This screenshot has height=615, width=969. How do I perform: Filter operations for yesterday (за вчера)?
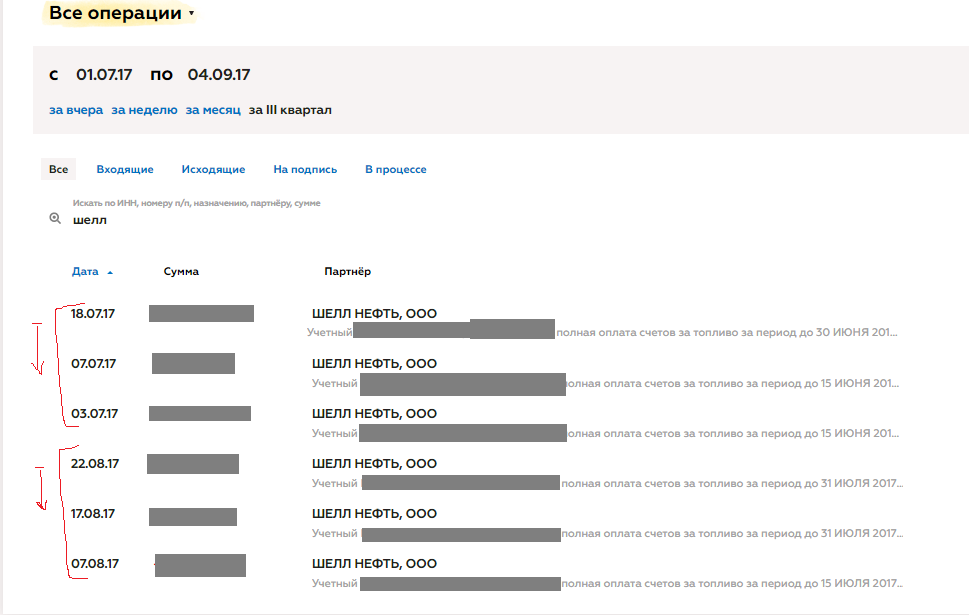tap(76, 110)
